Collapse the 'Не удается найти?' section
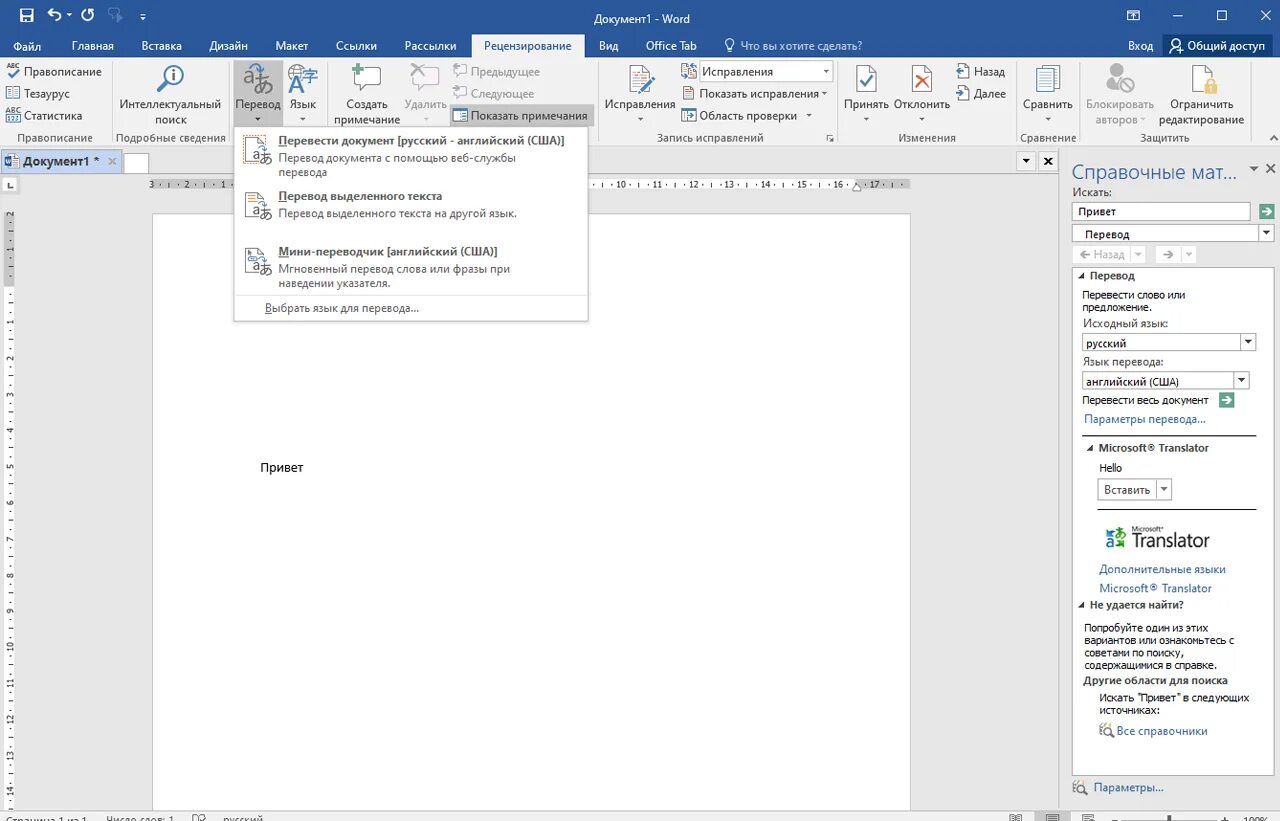The width and height of the screenshot is (1280, 821). point(1081,605)
